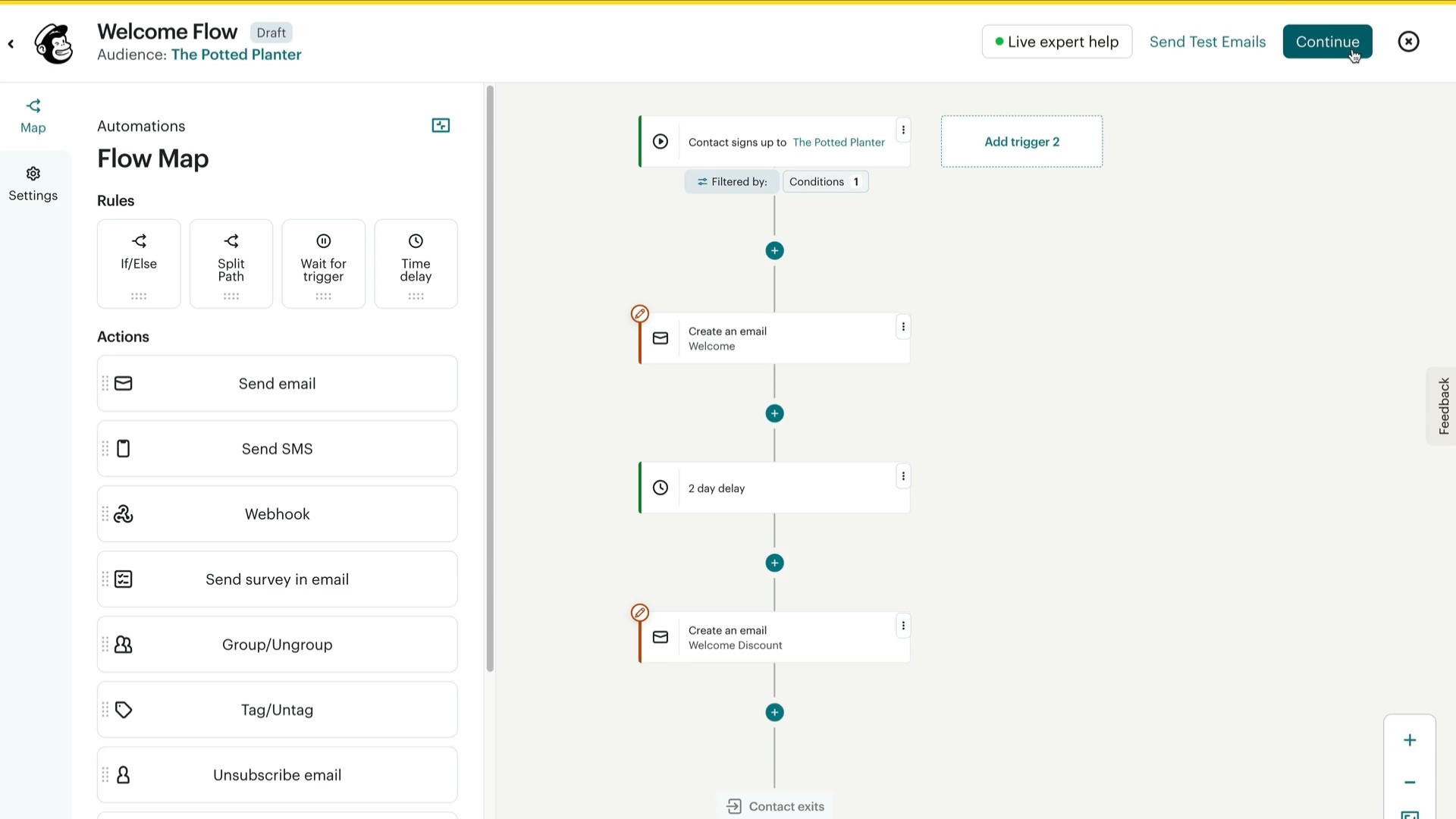The height and width of the screenshot is (819, 1456).
Task: Select the Time delay rule
Action: [415, 263]
